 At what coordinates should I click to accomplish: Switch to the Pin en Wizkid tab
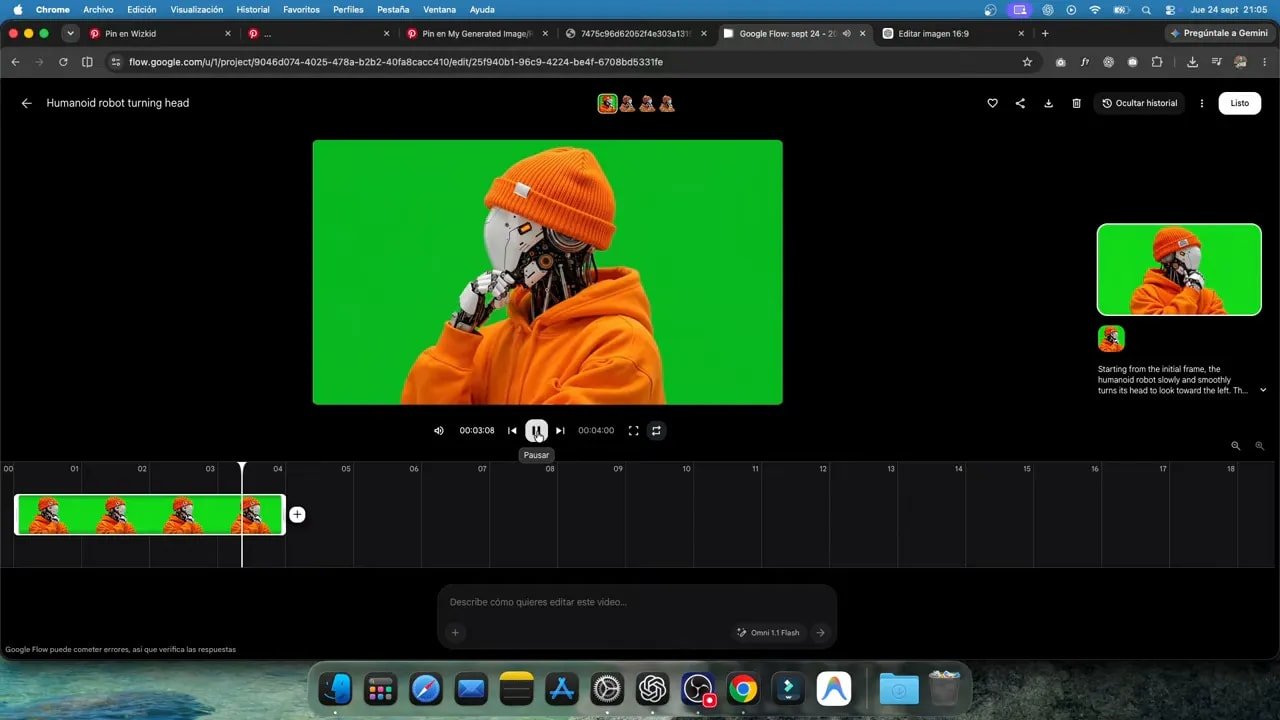(160, 33)
